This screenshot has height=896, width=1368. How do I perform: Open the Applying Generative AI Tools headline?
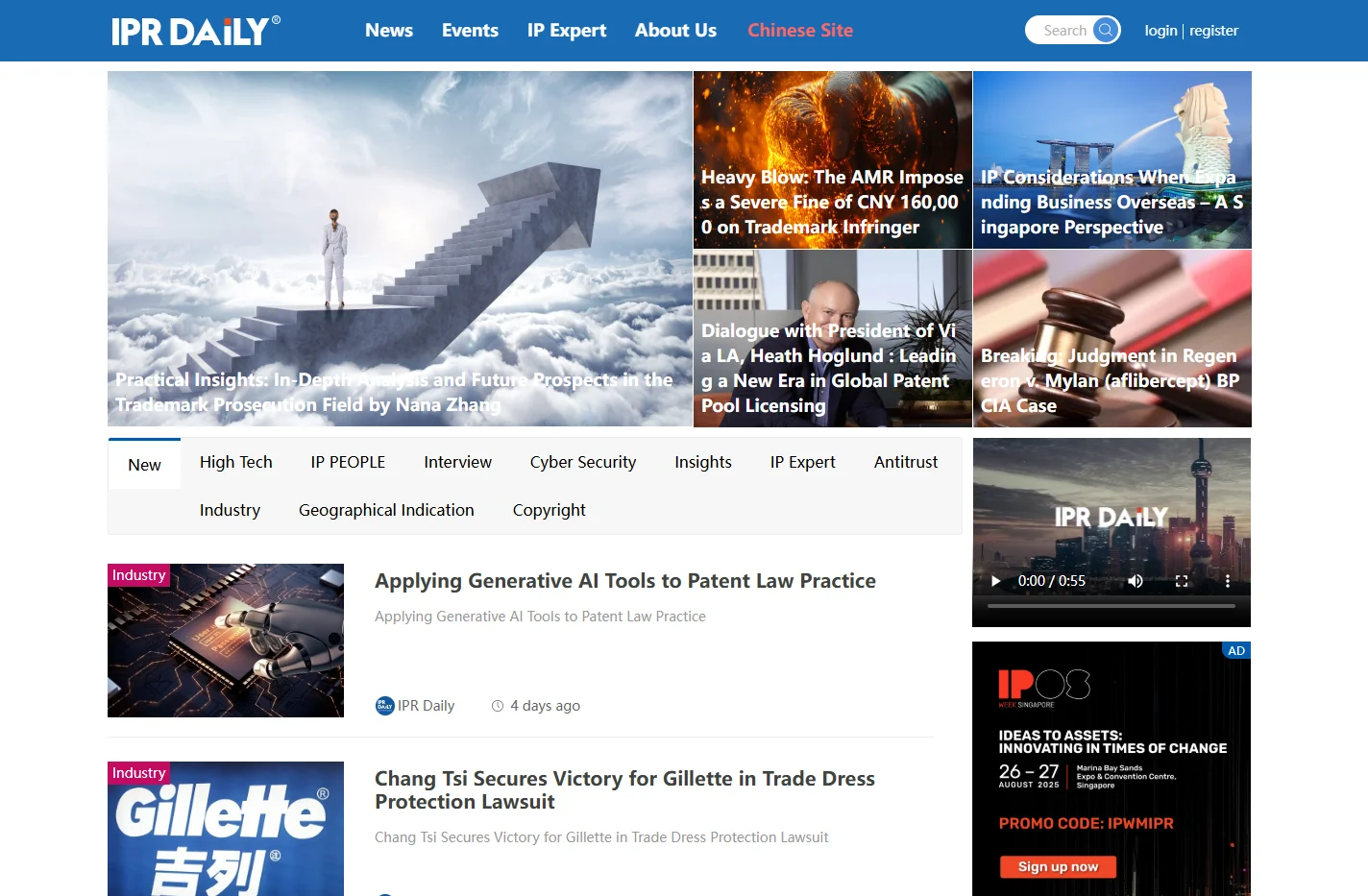[625, 581]
